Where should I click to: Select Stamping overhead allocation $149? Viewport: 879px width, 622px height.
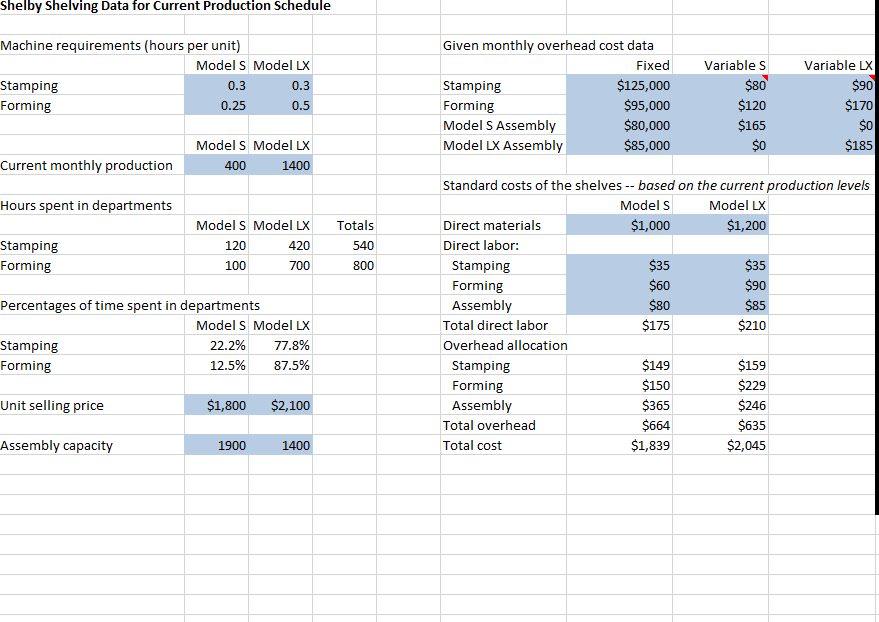(x=619, y=365)
